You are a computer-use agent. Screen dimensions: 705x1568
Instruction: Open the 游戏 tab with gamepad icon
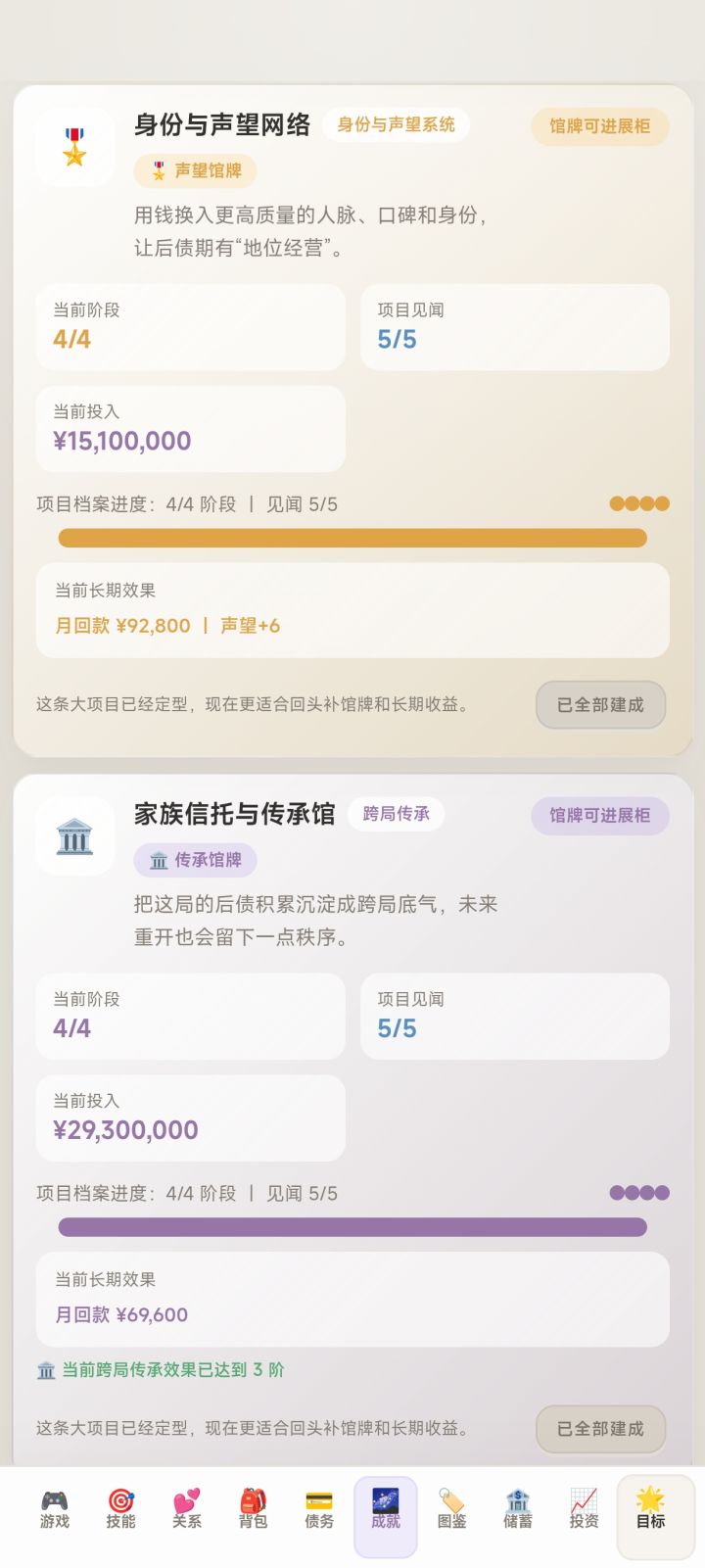55,1509
